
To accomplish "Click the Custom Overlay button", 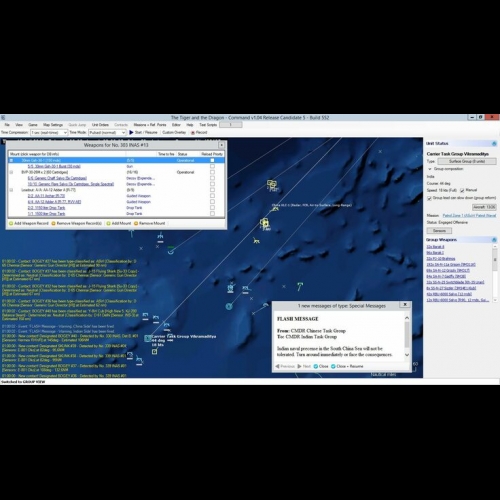I will click(x=174, y=132).
